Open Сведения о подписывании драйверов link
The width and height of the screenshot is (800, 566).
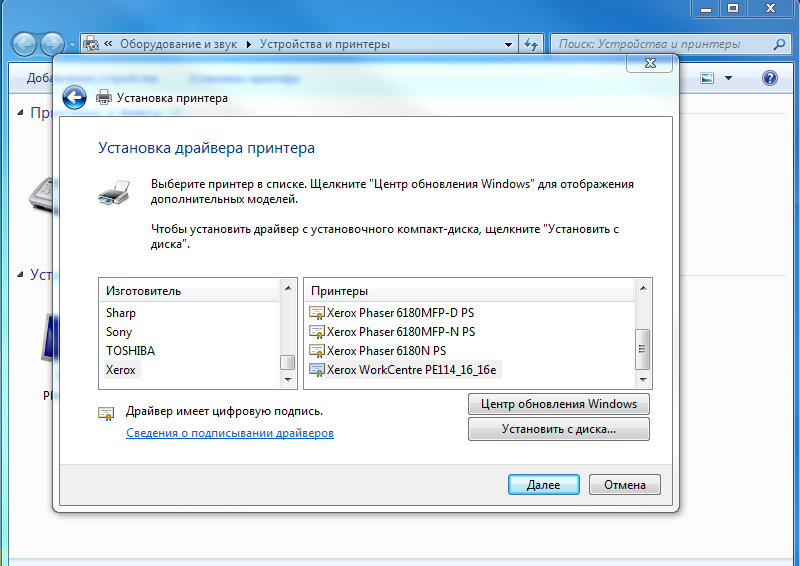pyautogui.click(x=230, y=433)
